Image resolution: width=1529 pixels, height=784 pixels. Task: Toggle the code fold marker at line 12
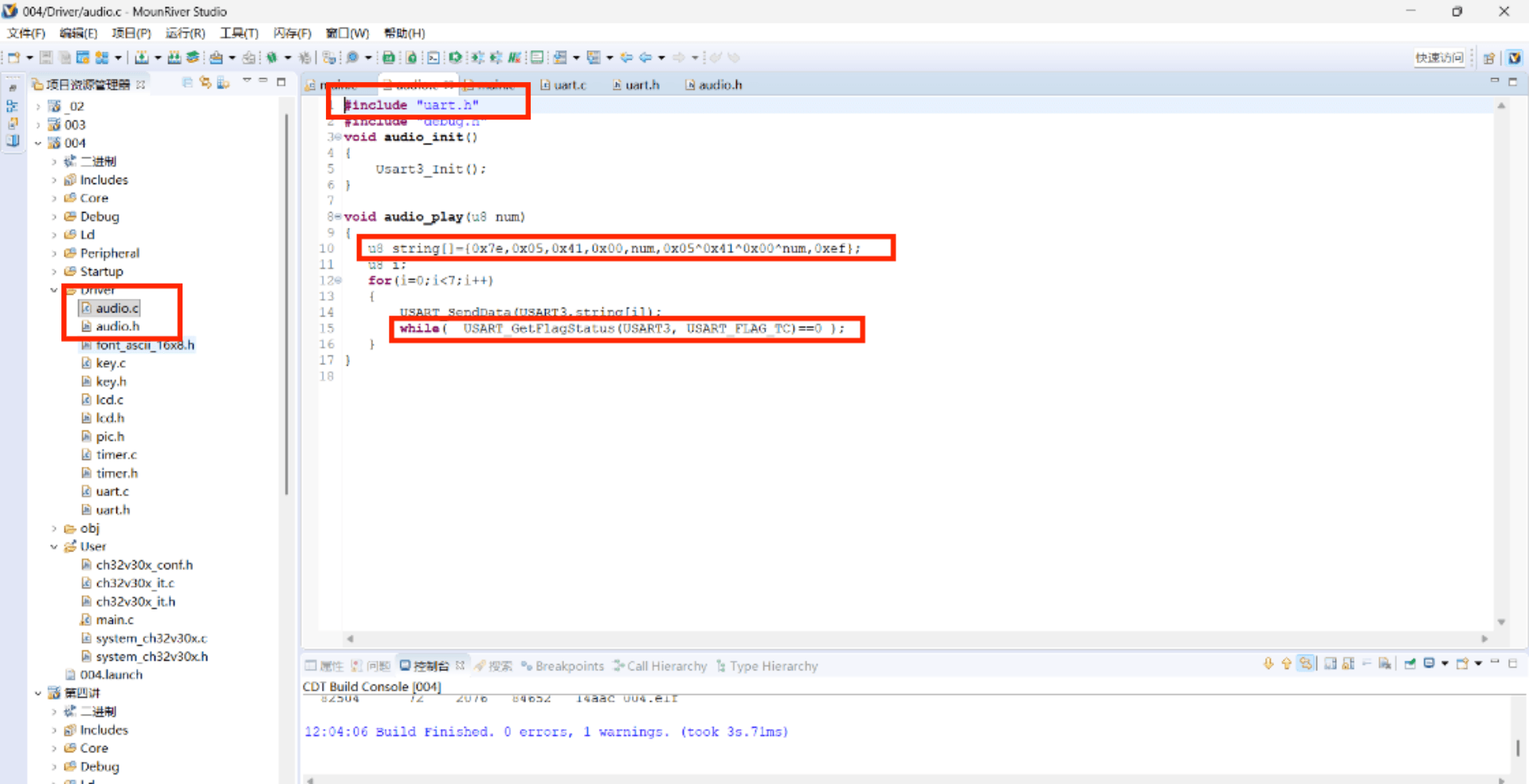(339, 280)
